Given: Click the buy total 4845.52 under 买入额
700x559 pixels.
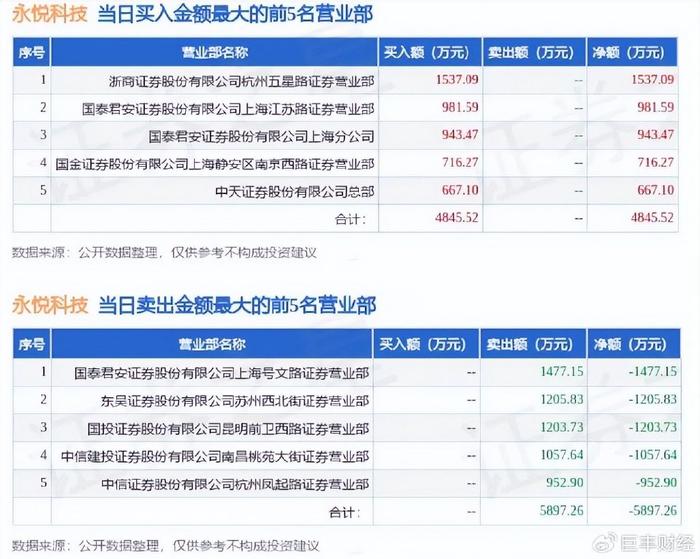Looking at the screenshot, I should click(457, 218).
